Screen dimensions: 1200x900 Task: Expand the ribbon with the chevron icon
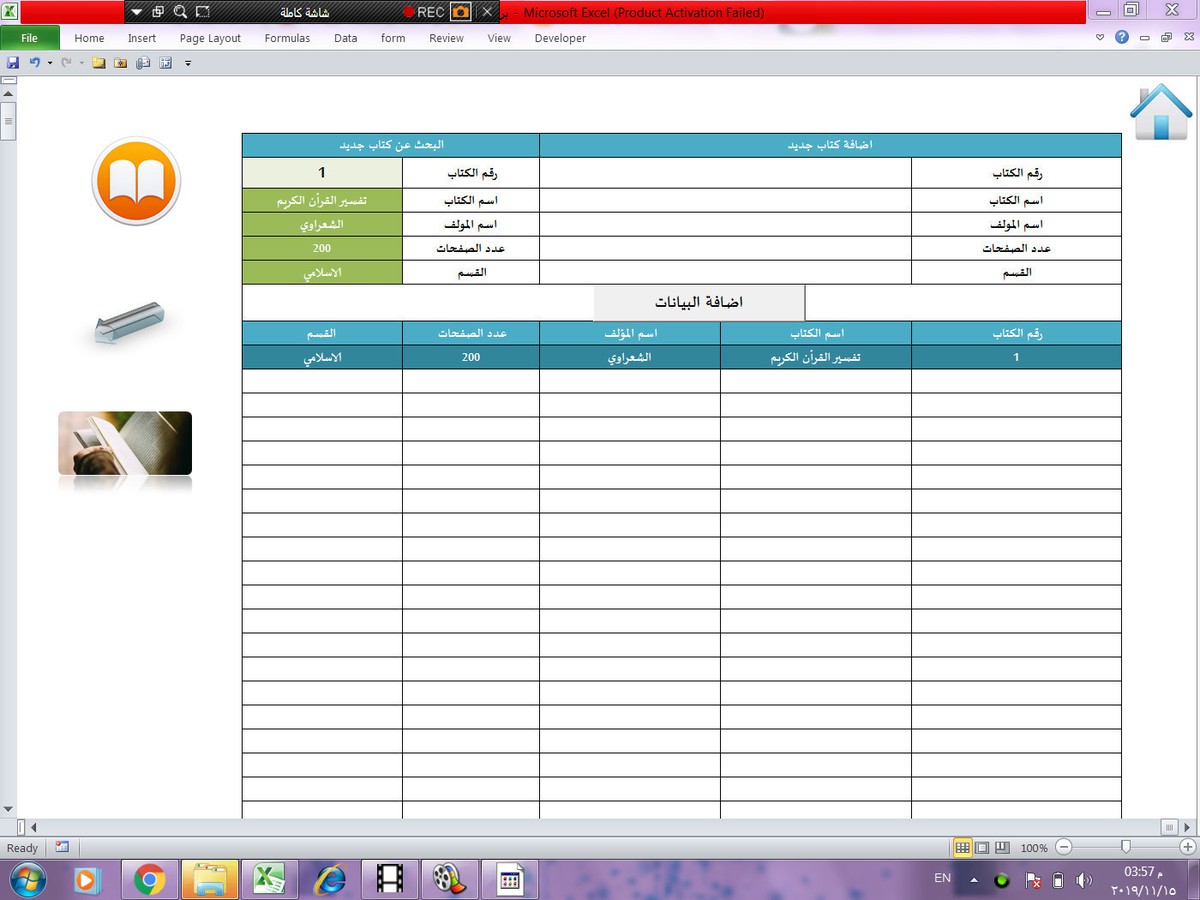point(1100,37)
